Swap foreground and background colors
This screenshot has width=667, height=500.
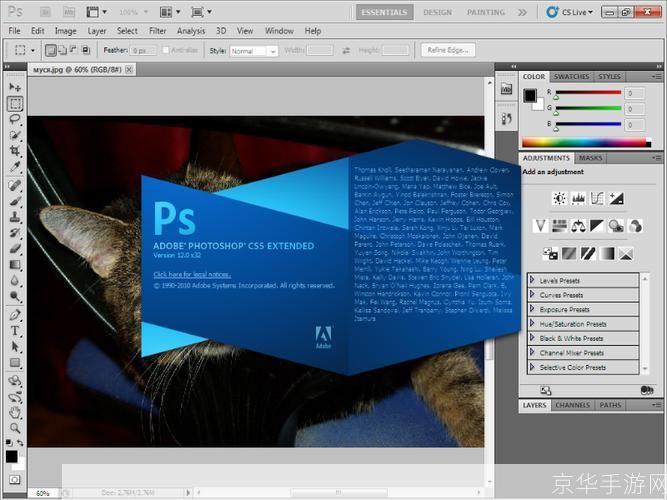pyautogui.click(x=20, y=443)
